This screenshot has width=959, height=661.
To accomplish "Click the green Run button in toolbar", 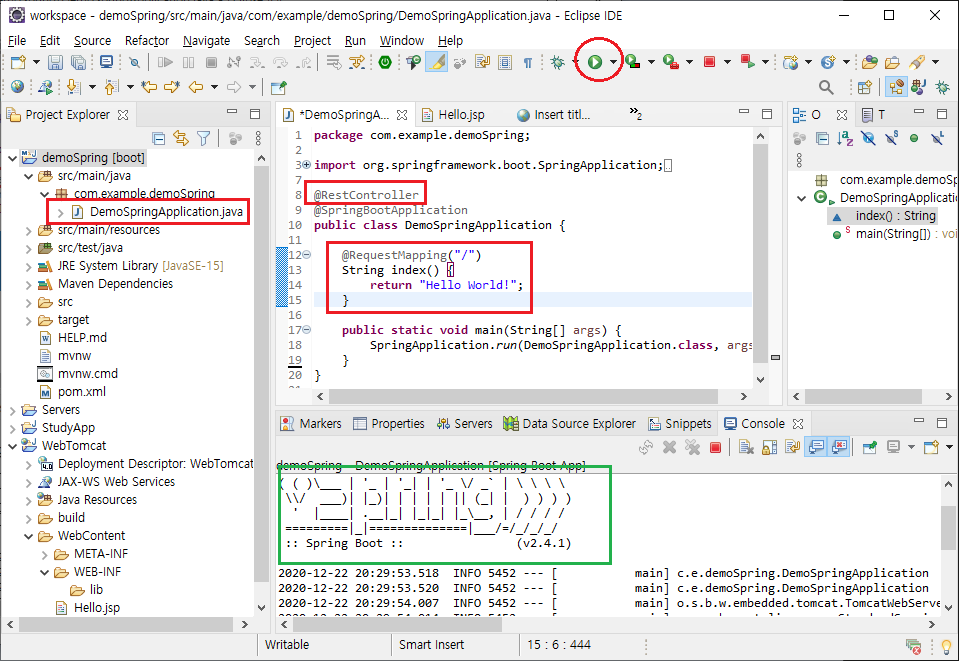I will coord(594,62).
